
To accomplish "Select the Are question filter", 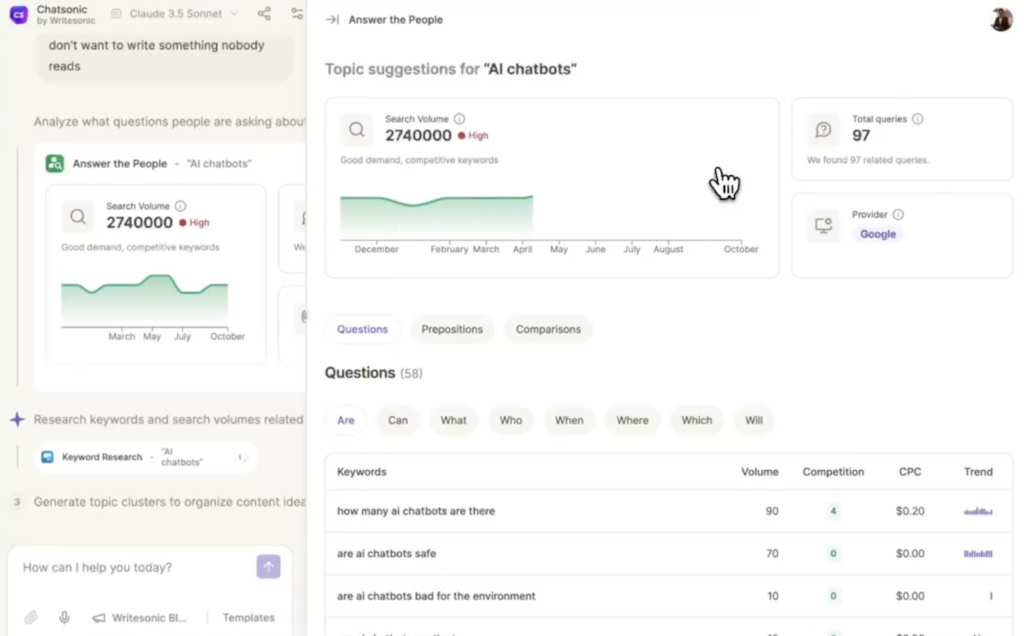I will tap(345, 420).
